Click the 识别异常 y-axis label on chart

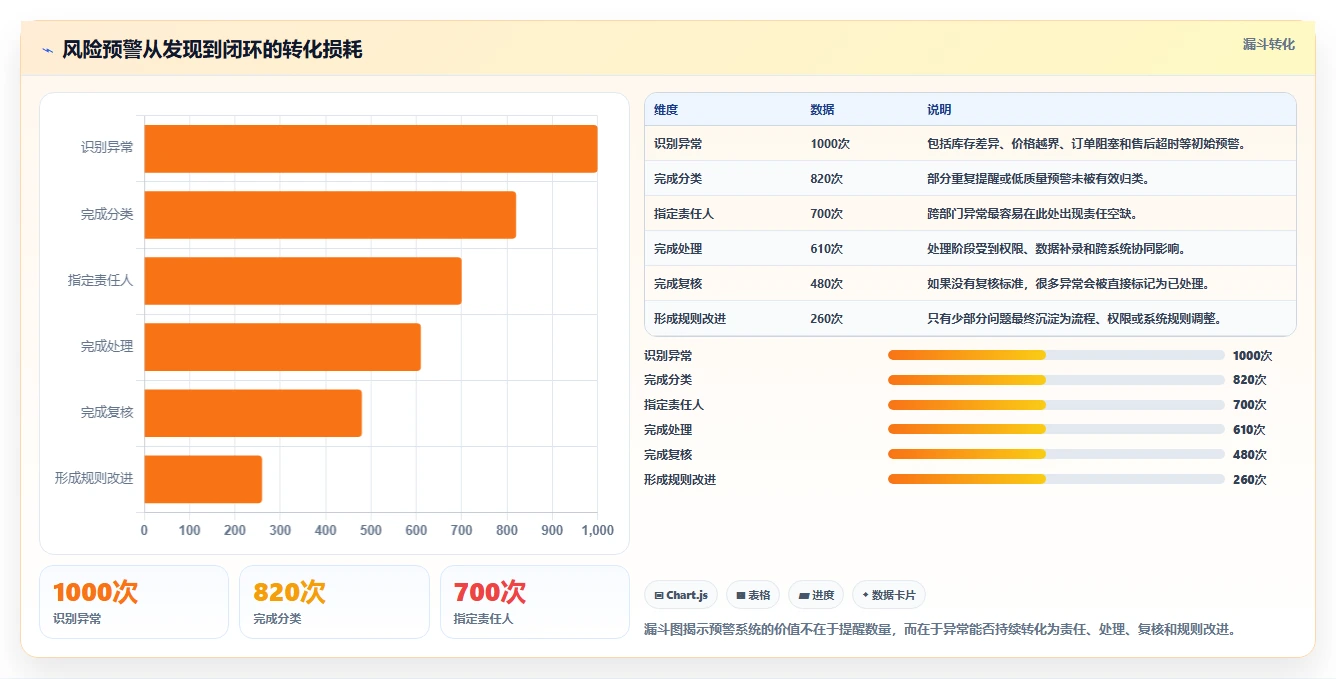(x=107, y=148)
